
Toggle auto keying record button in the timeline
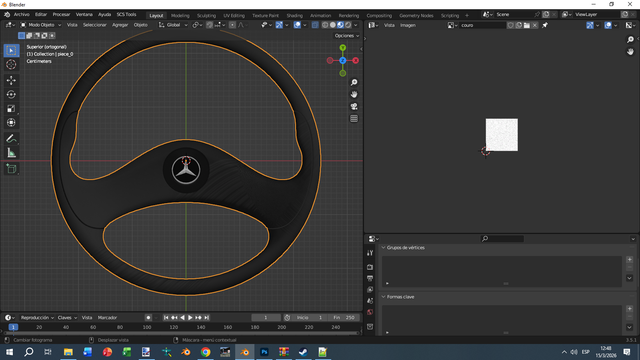click(x=148, y=318)
